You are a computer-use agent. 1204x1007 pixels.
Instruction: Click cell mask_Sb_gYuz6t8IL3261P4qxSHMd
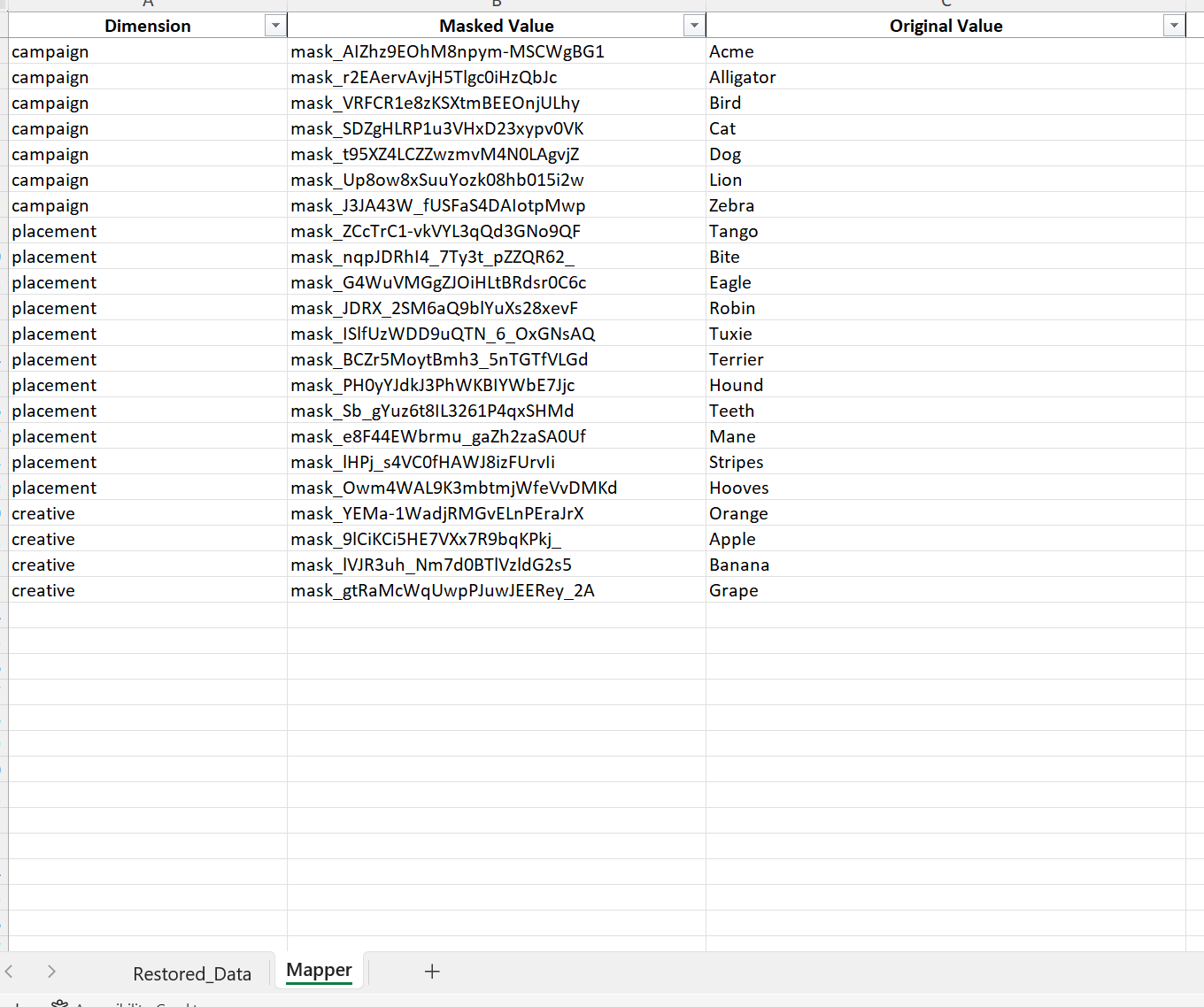pyautogui.click(x=497, y=411)
